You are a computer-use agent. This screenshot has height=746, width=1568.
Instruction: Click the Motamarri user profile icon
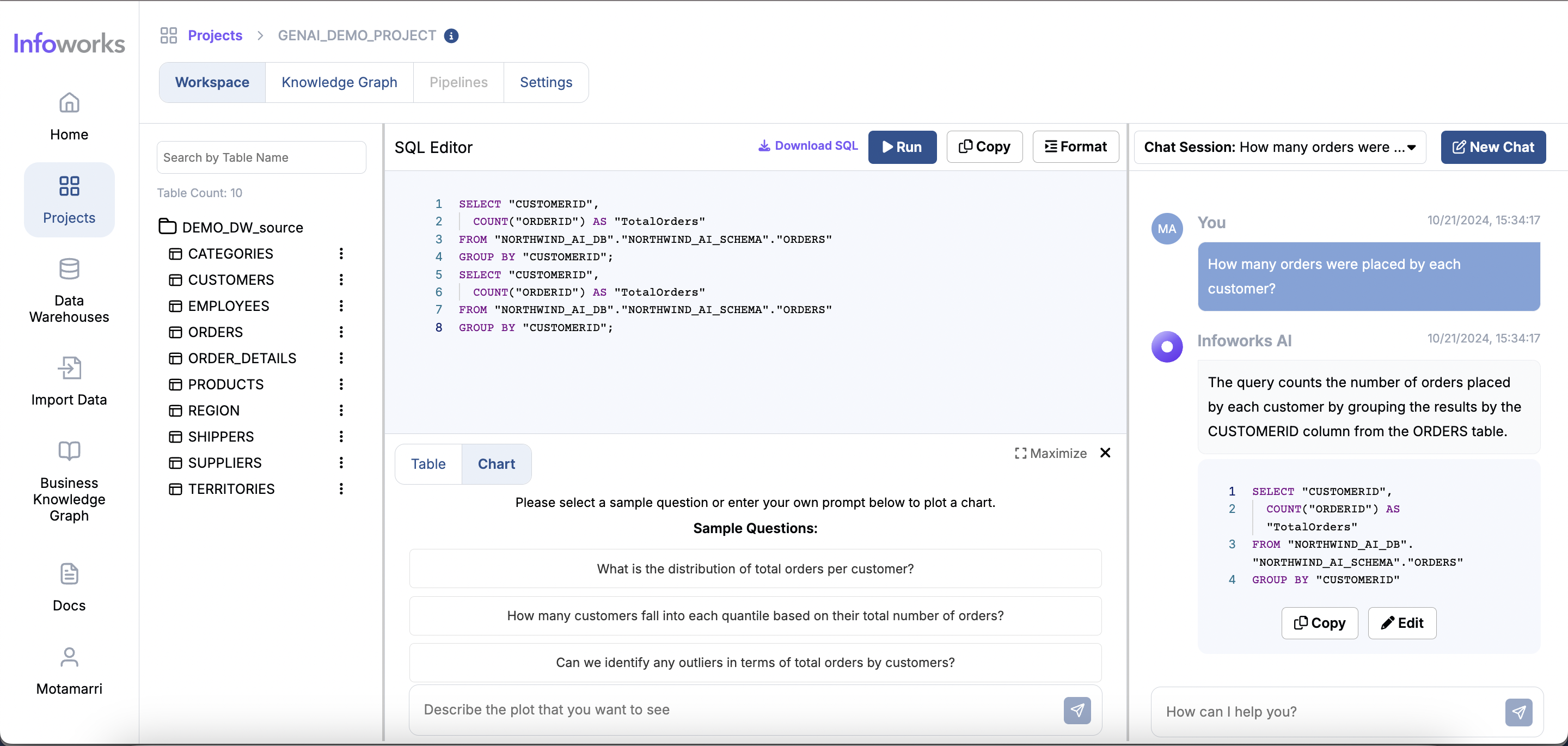coord(69,657)
